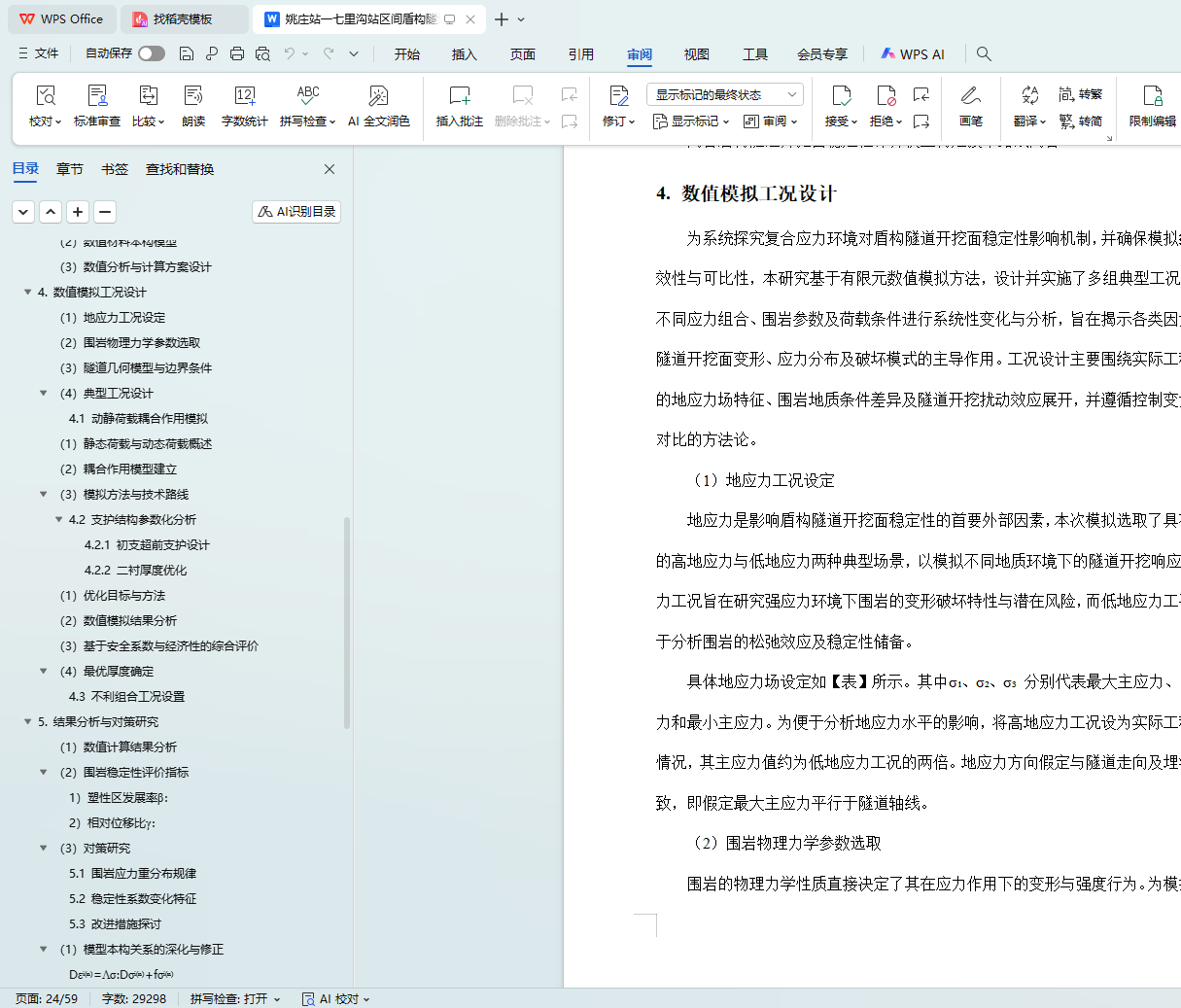Viewport: 1181px width, 1008px height.
Task: Click the AI识别目录 button
Action: click(x=296, y=212)
